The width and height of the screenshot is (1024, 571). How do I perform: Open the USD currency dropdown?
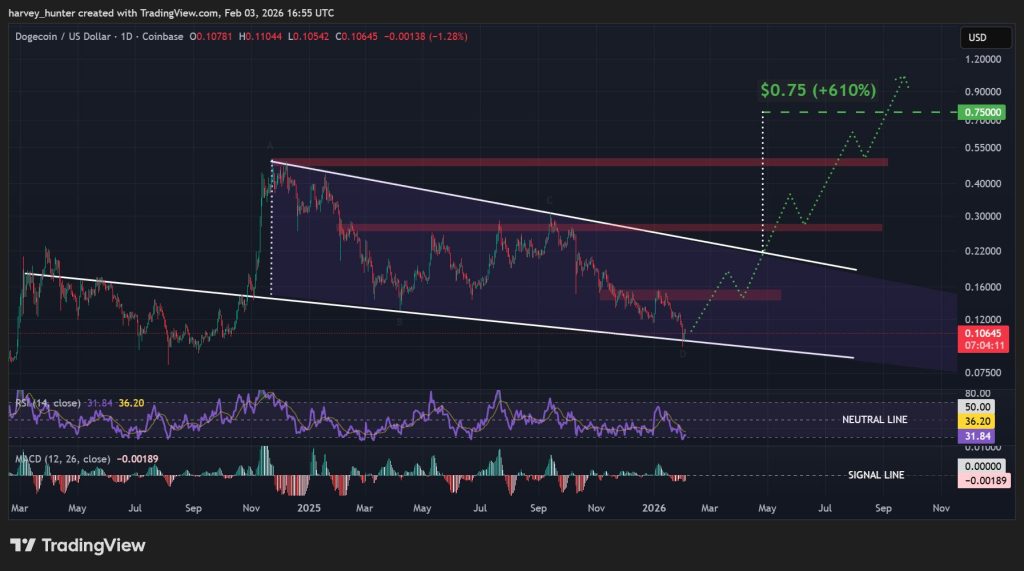point(976,38)
